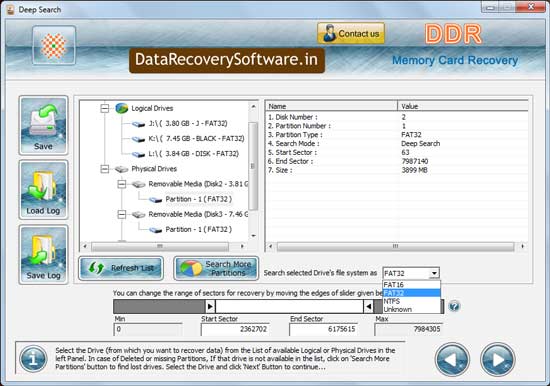Click the Save Log icon button

[x=43, y=254]
